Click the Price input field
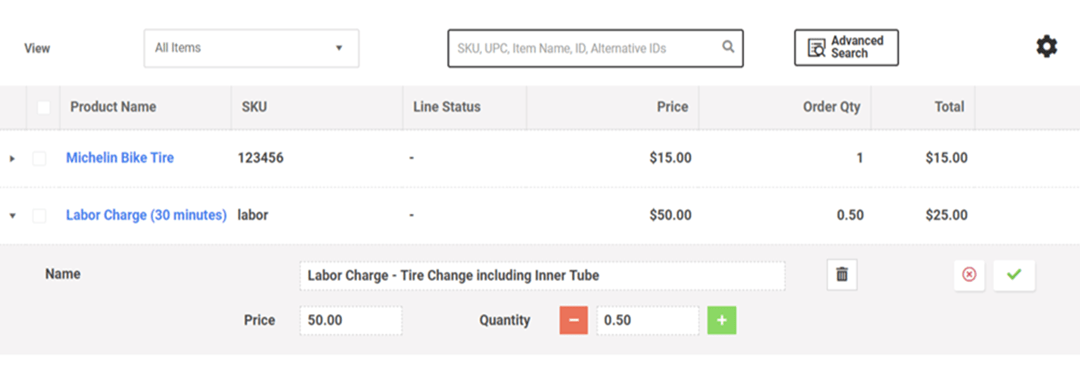This screenshot has width=1080, height=375. click(351, 321)
